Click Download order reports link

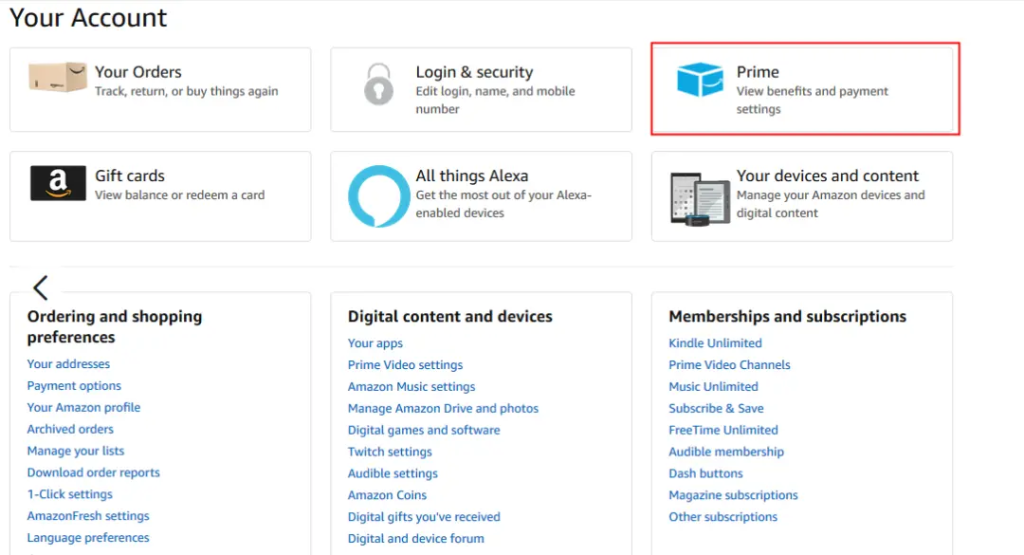click(x=93, y=473)
